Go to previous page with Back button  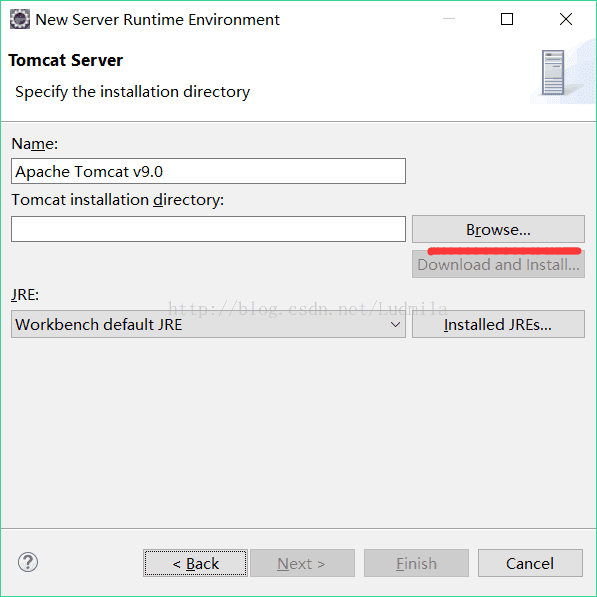pos(195,563)
